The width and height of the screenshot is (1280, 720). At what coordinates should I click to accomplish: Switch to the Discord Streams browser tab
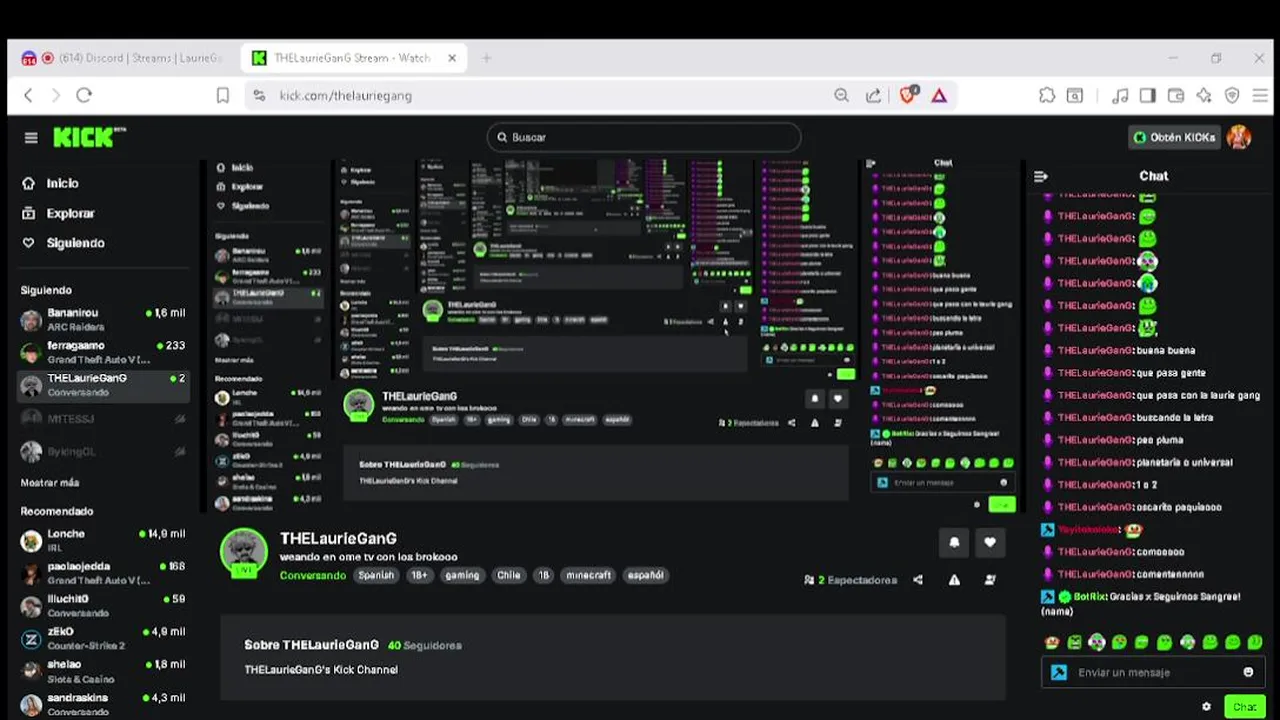pyautogui.click(x=124, y=58)
